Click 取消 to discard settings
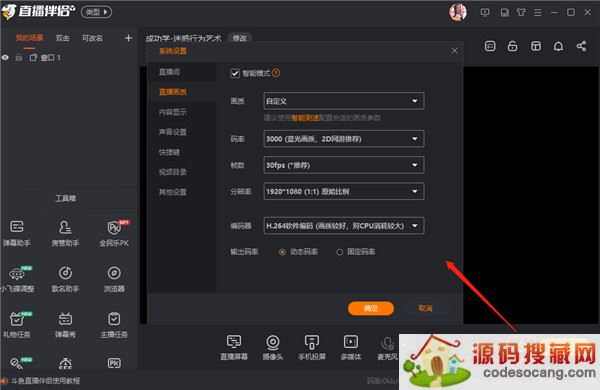This screenshot has width=600, height=390. click(425, 308)
